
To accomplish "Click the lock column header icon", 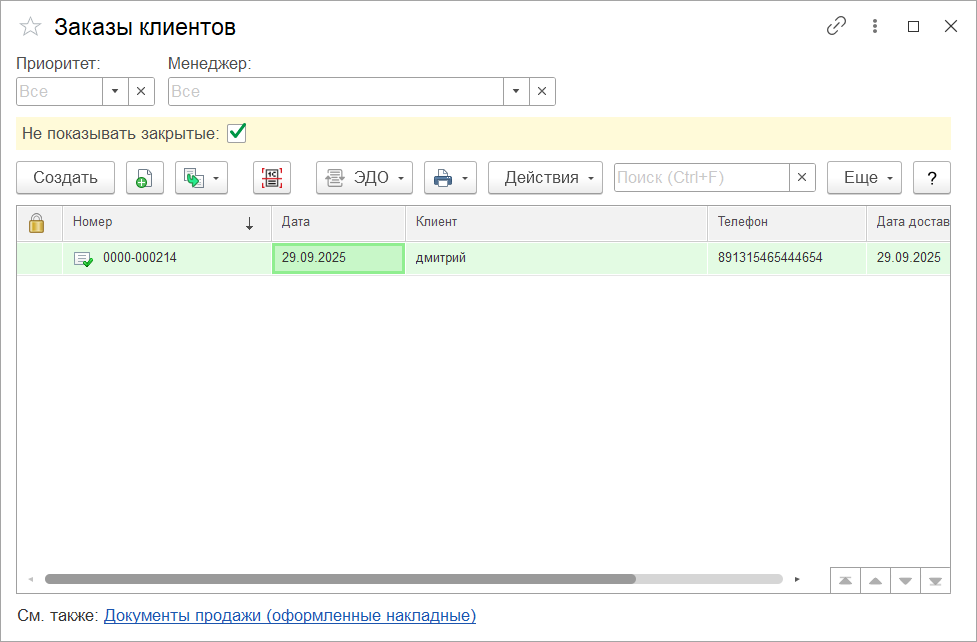I will click(37, 223).
